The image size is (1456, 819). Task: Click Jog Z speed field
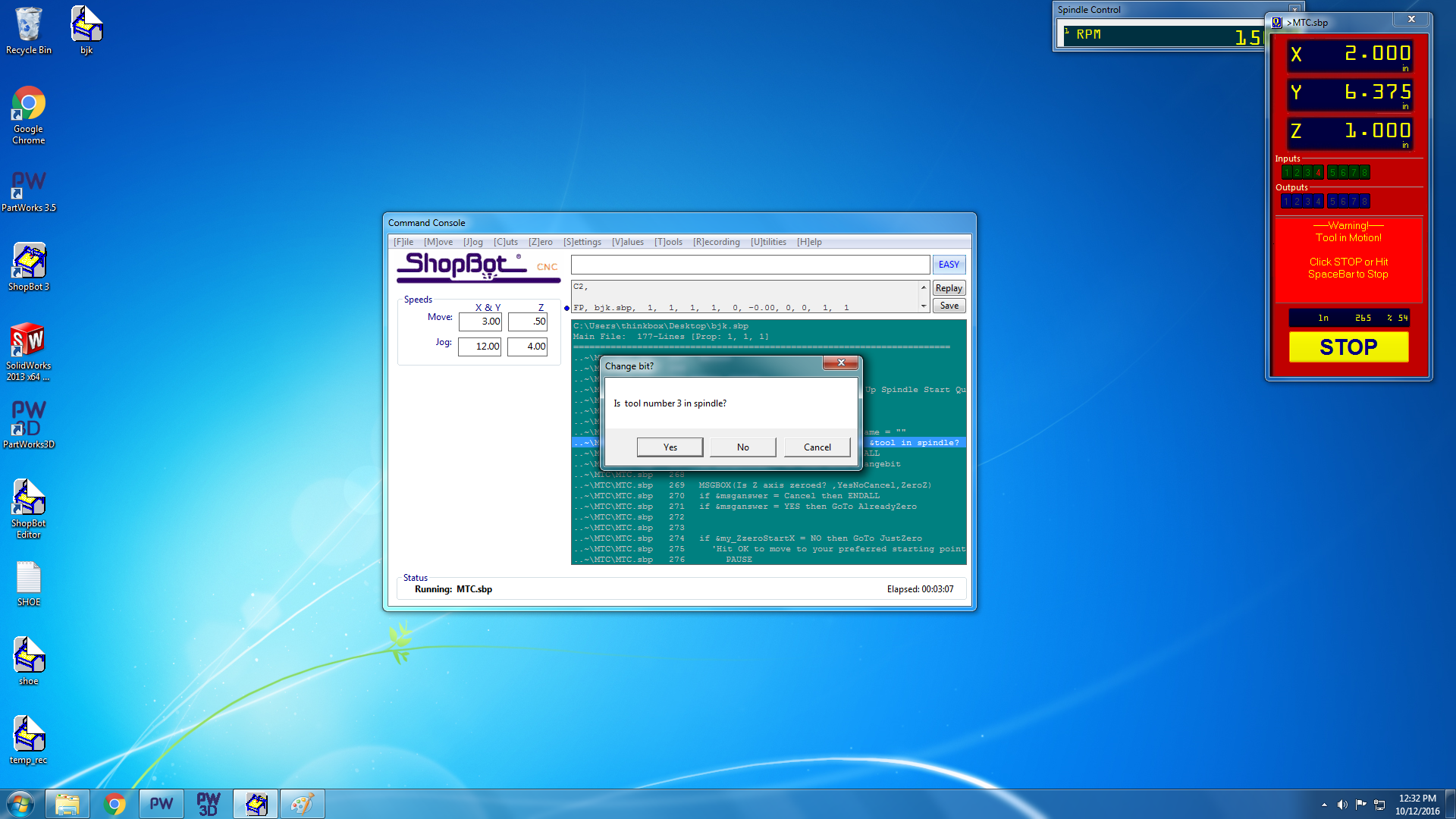point(528,347)
